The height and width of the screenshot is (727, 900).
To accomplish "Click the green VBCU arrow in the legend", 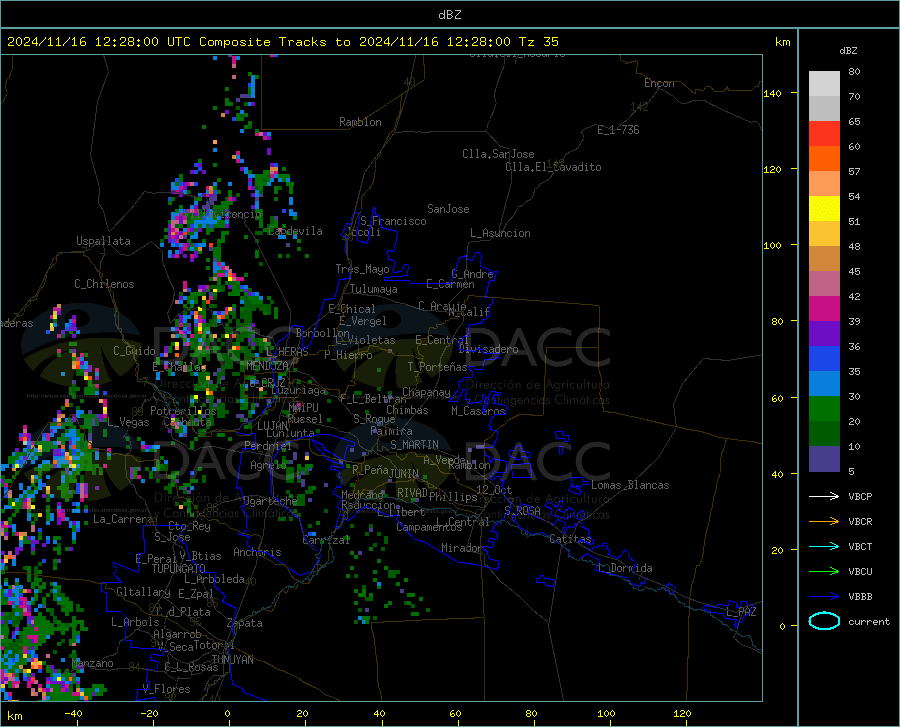I will 824,572.
